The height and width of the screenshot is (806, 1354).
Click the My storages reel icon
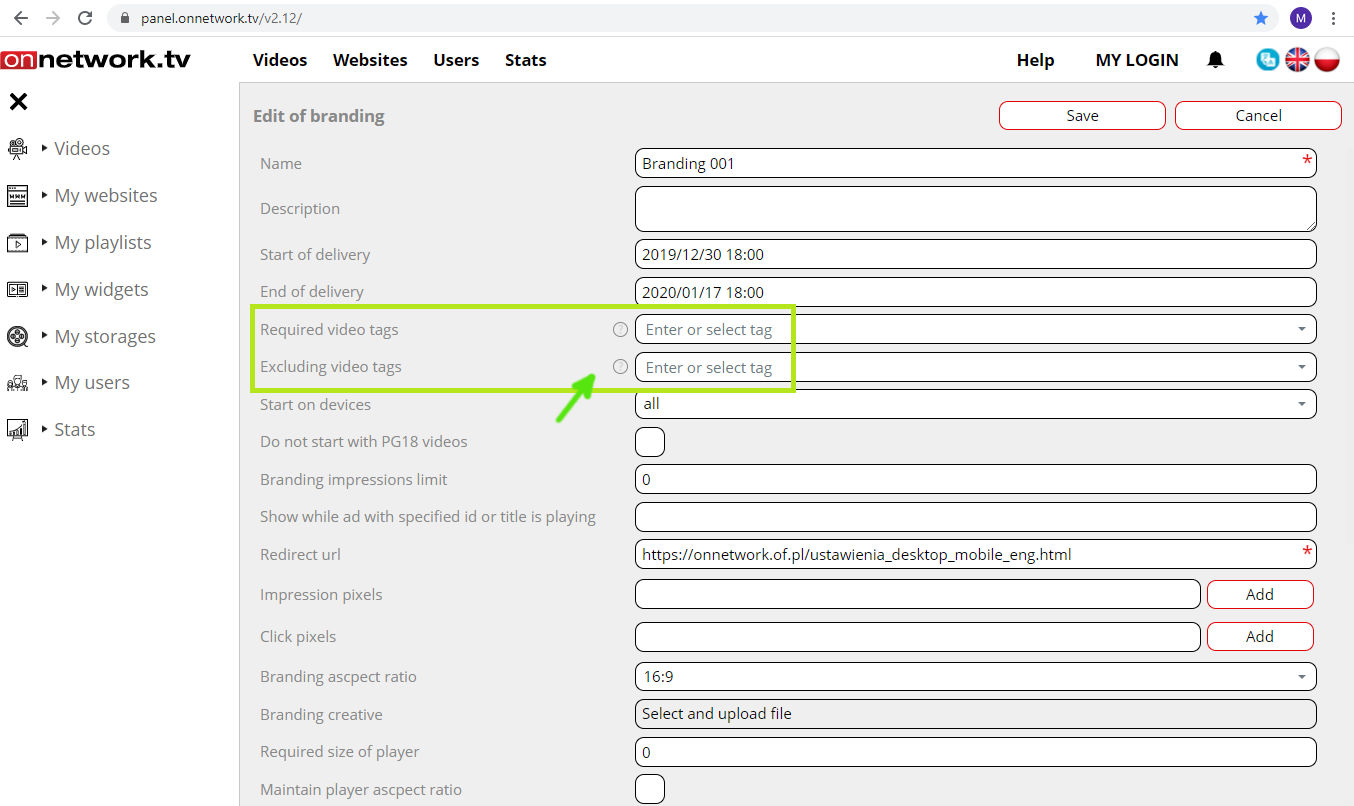point(17,337)
